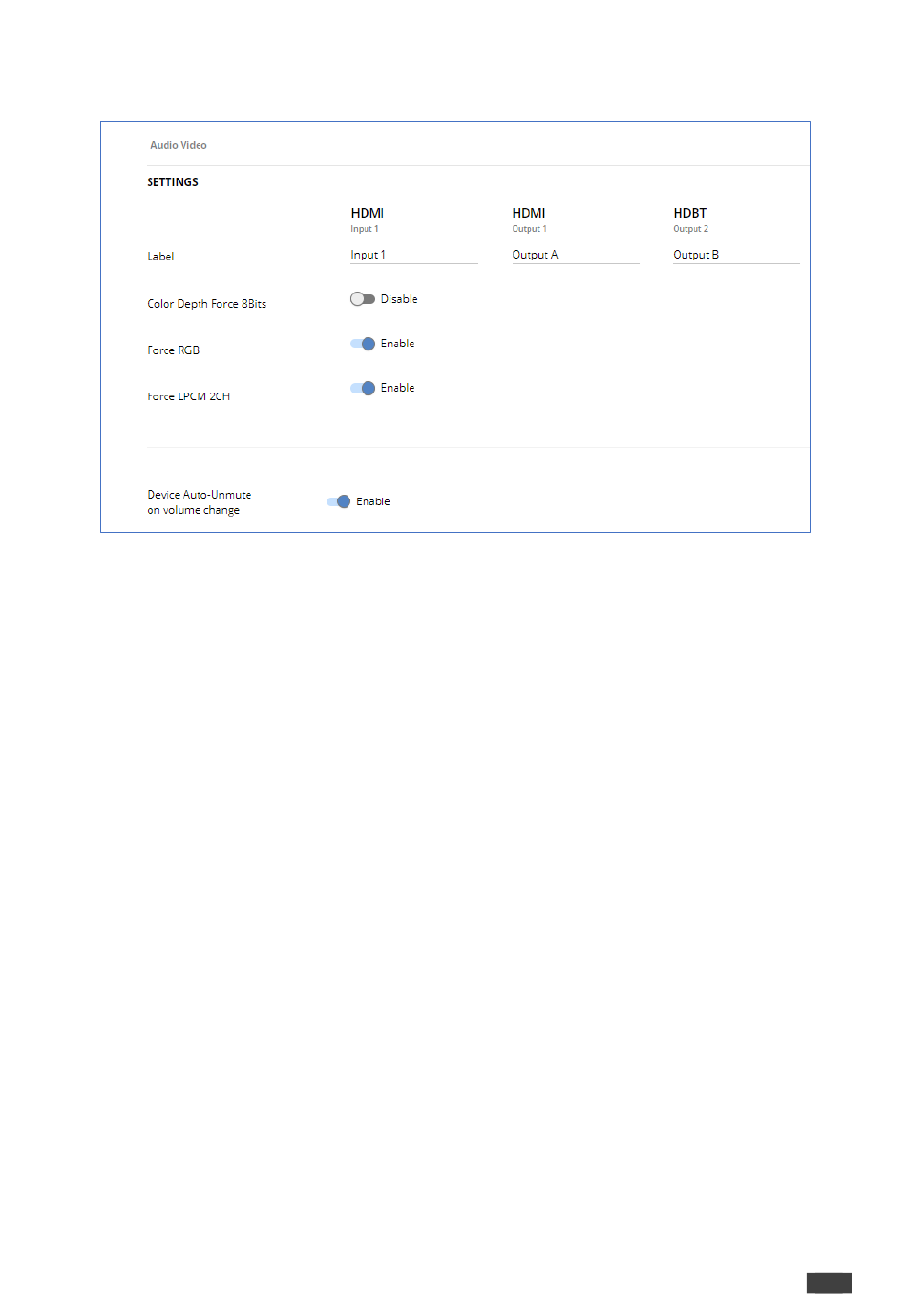
Task: Select the HDBT Output 2 column header
Action: coord(691,220)
